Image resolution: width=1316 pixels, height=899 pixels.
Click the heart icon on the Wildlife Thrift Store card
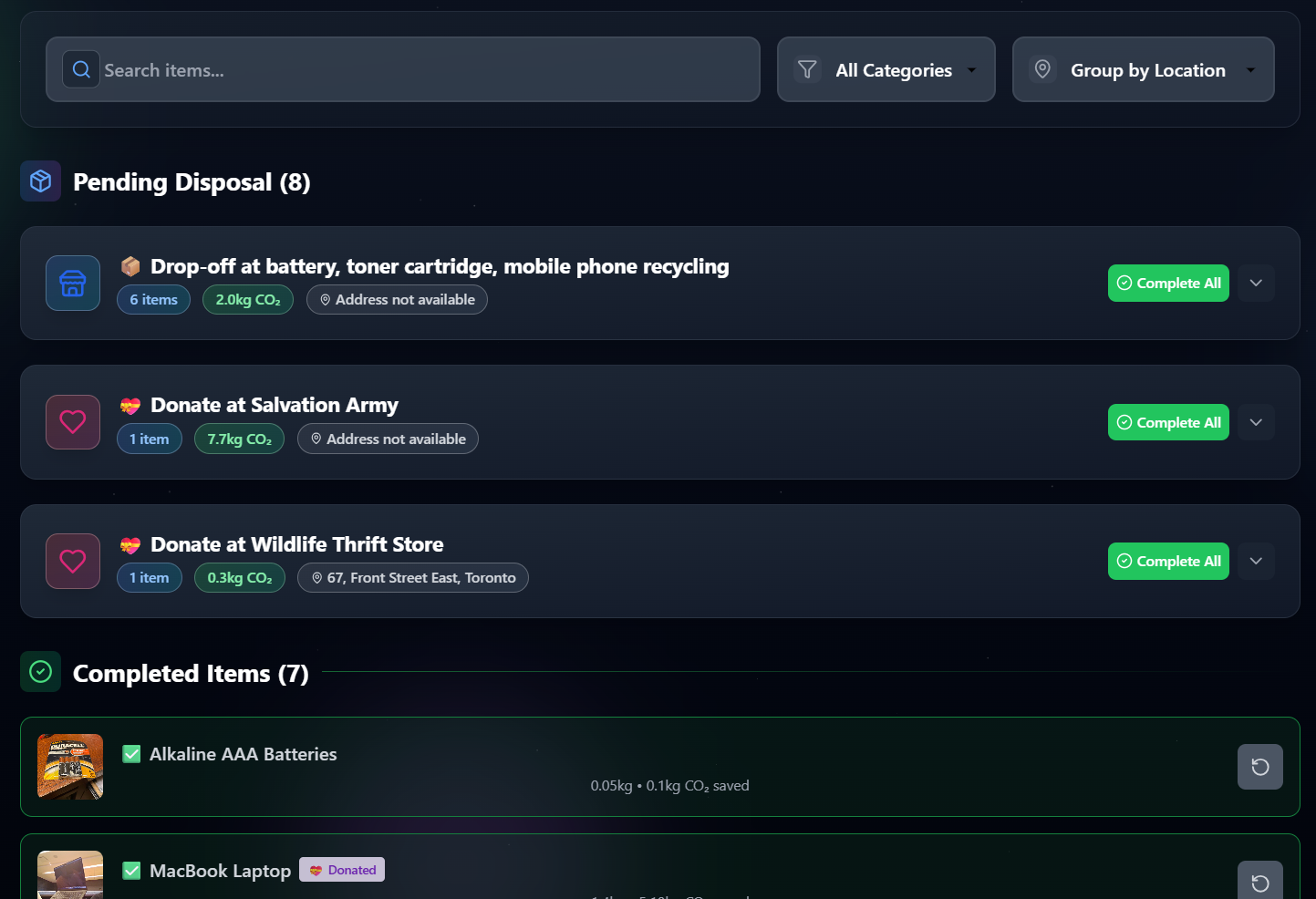point(72,561)
